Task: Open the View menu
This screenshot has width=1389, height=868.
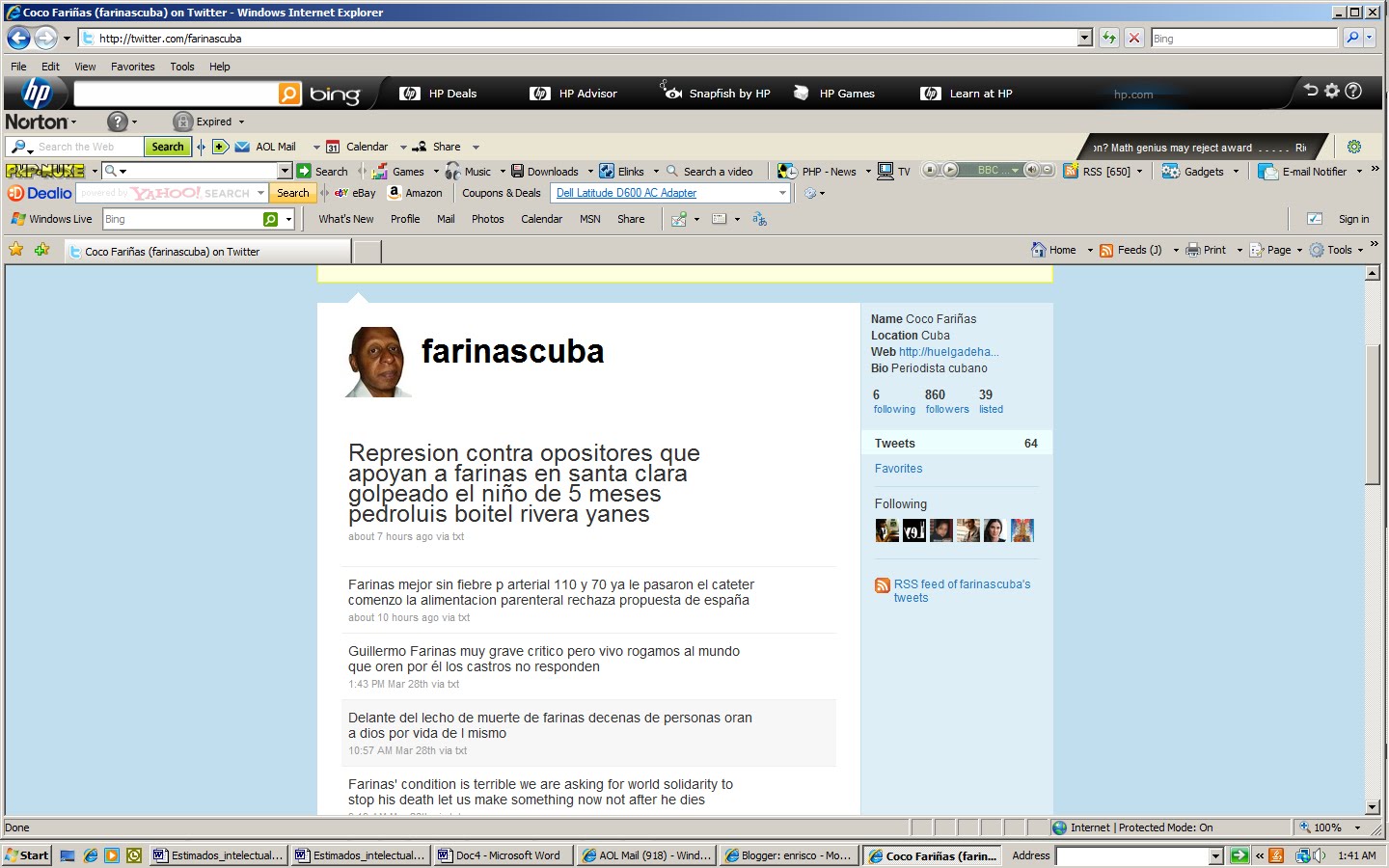Action: (x=85, y=67)
